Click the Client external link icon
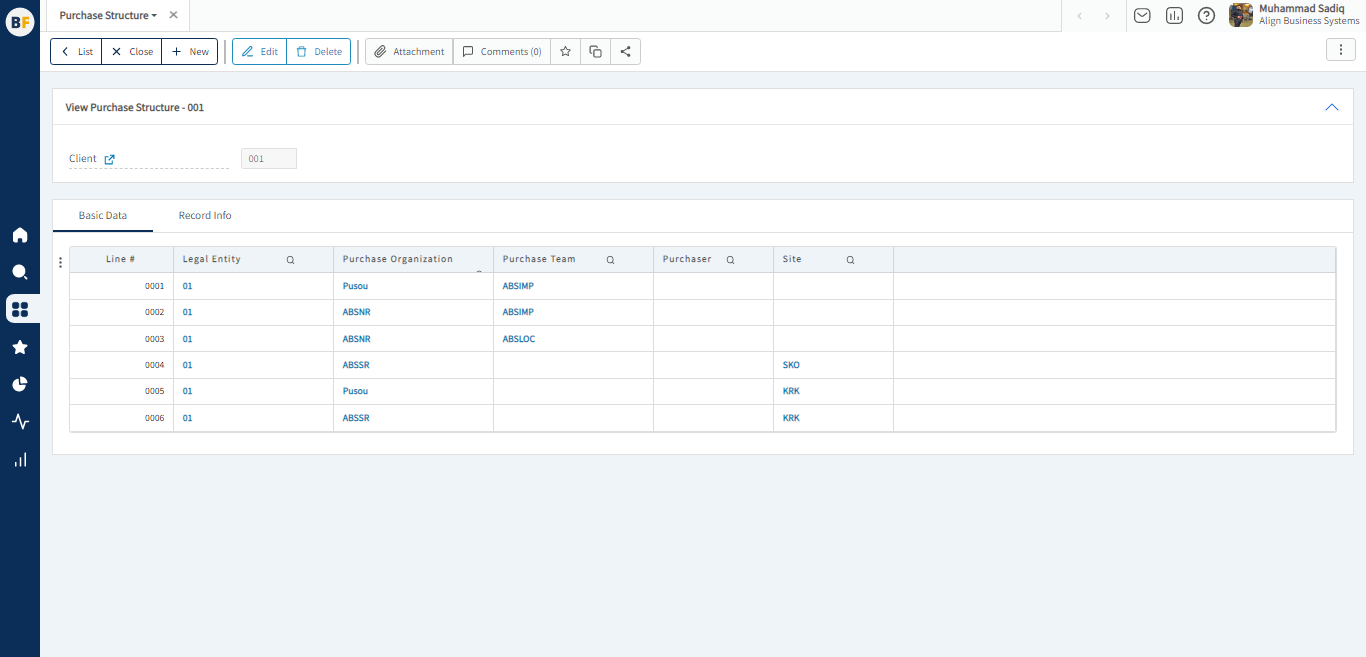This screenshot has width=1366, height=657. click(110, 159)
